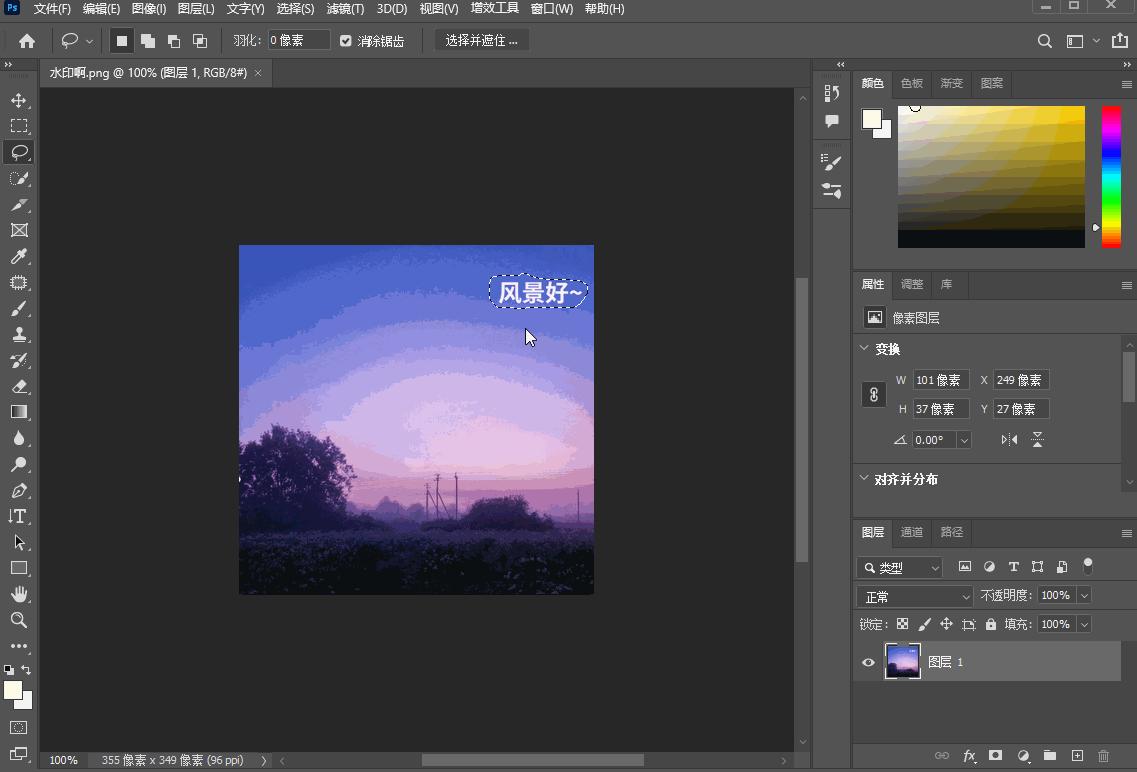Viewport: 1137px width, 772px height.
Task: Toggle the 消除锯齿 anti-alias checkbox
Action: 345,40
